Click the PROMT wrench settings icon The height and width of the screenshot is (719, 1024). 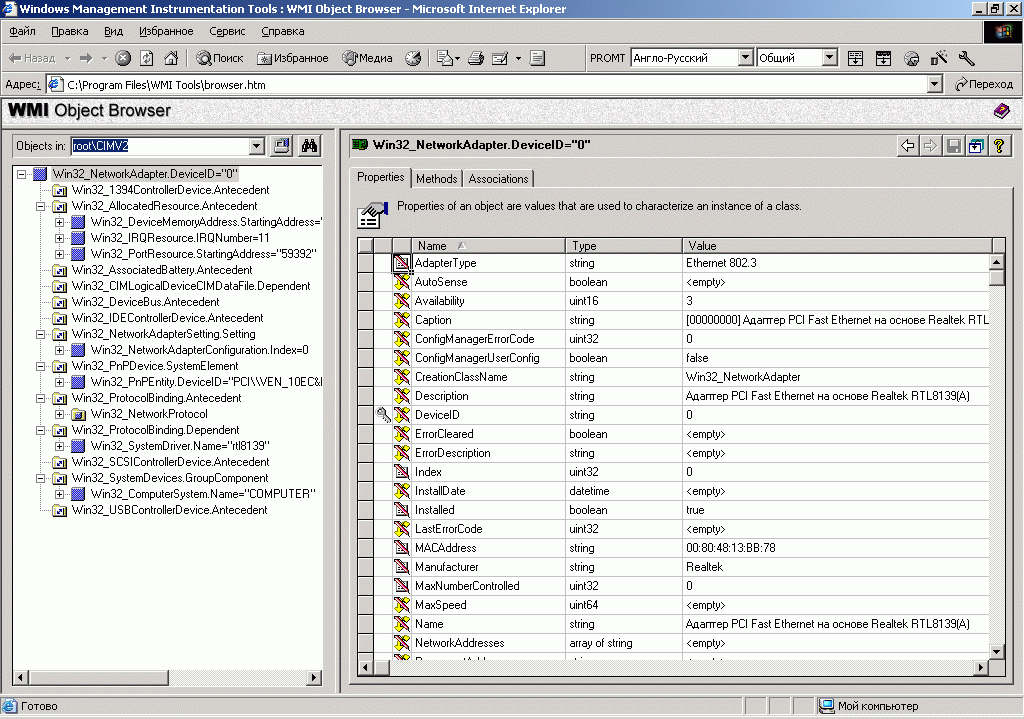coord(967,58)
